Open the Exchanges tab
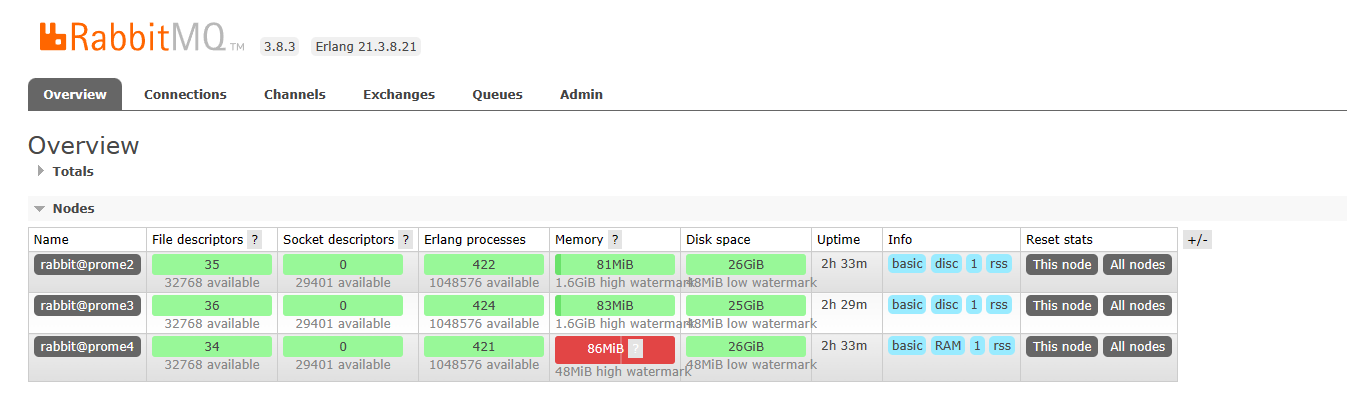This screenshot has width=1347, height=397. point(399,94)
